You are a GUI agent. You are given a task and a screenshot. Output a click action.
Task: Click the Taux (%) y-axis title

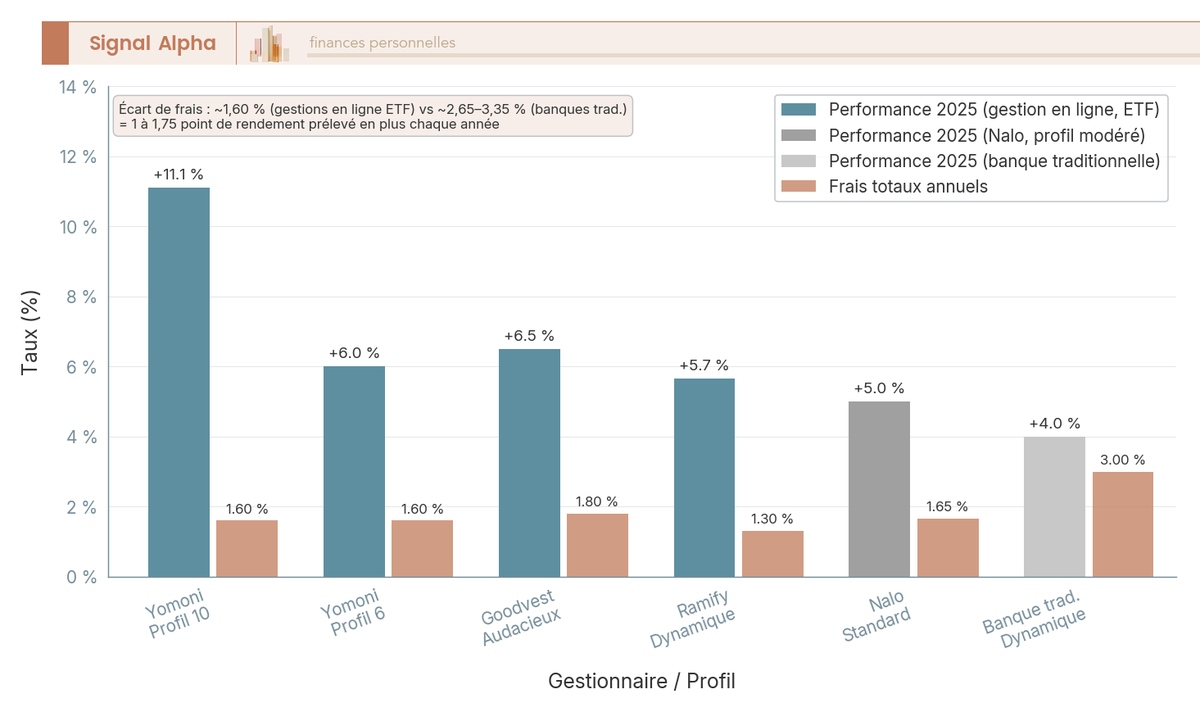click(32, 332)
